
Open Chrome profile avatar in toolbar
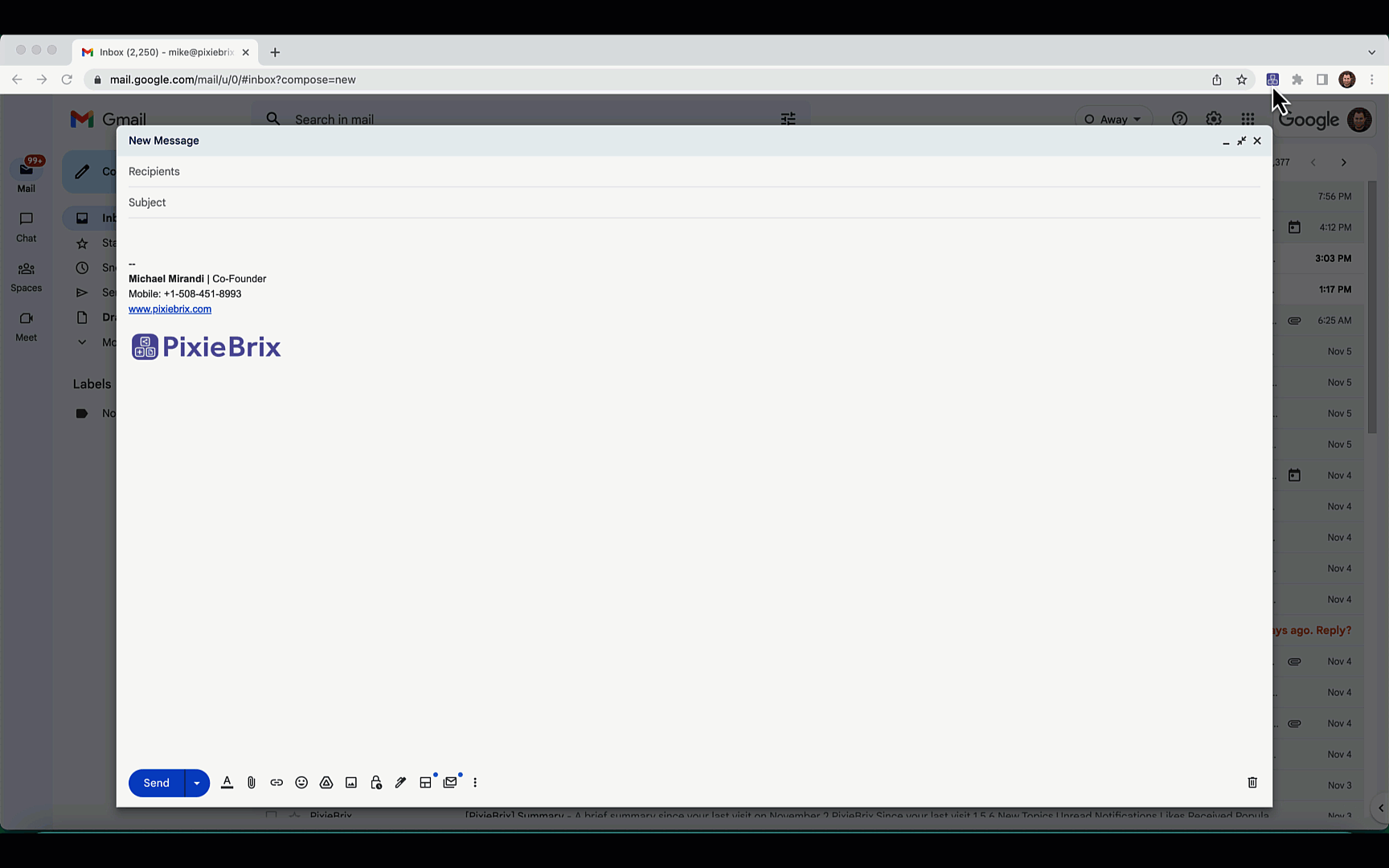click(1347, 80)
